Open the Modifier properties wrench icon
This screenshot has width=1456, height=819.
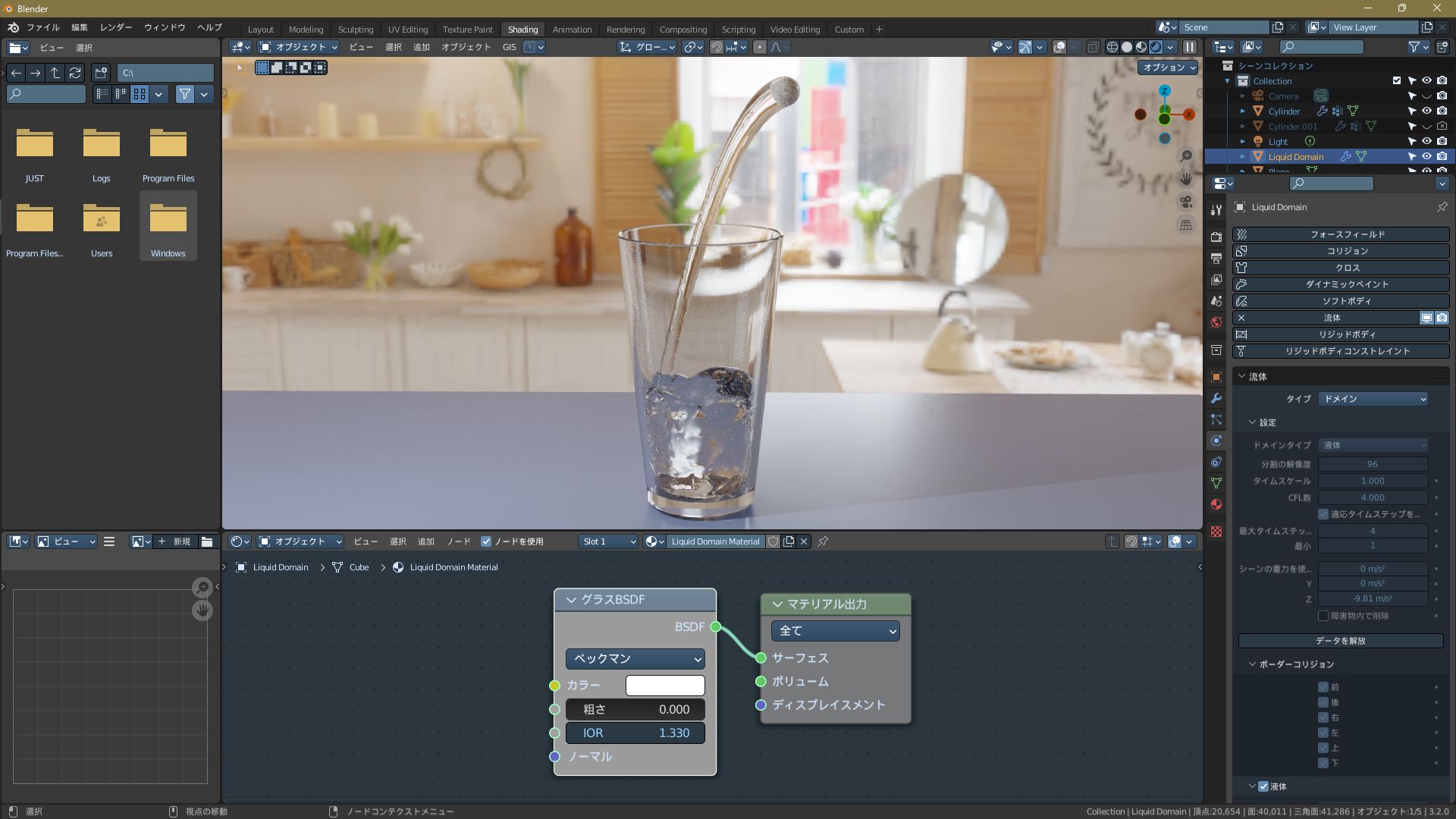(x=1216, y=398)
